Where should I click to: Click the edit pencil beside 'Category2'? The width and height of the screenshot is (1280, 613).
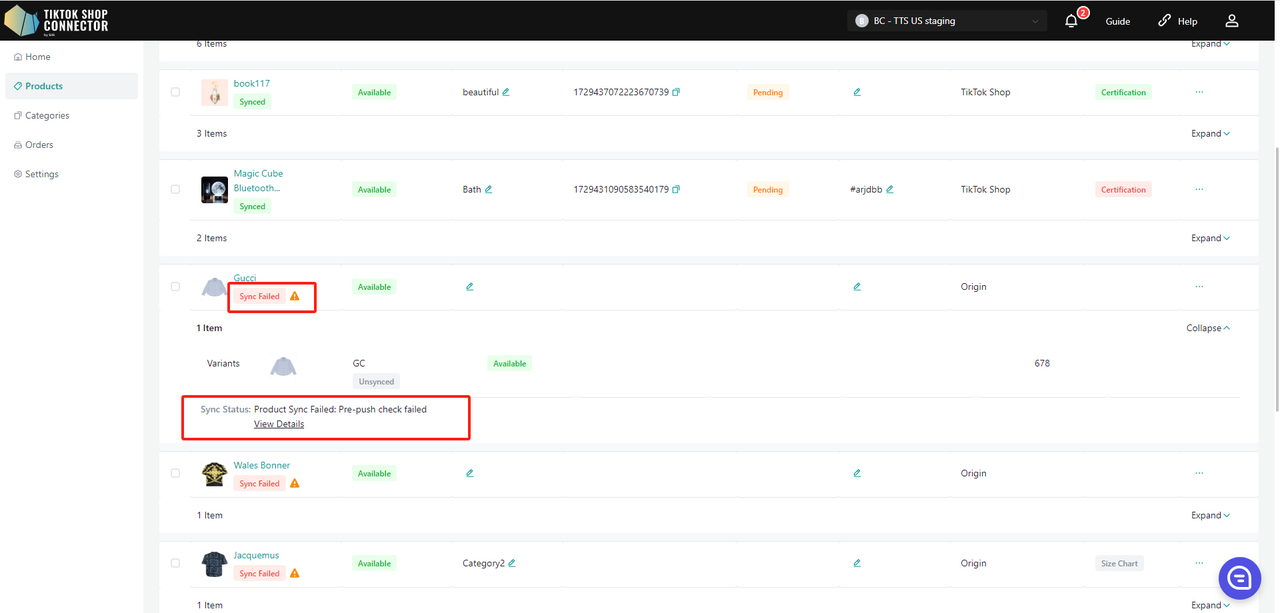pos(511,563)
